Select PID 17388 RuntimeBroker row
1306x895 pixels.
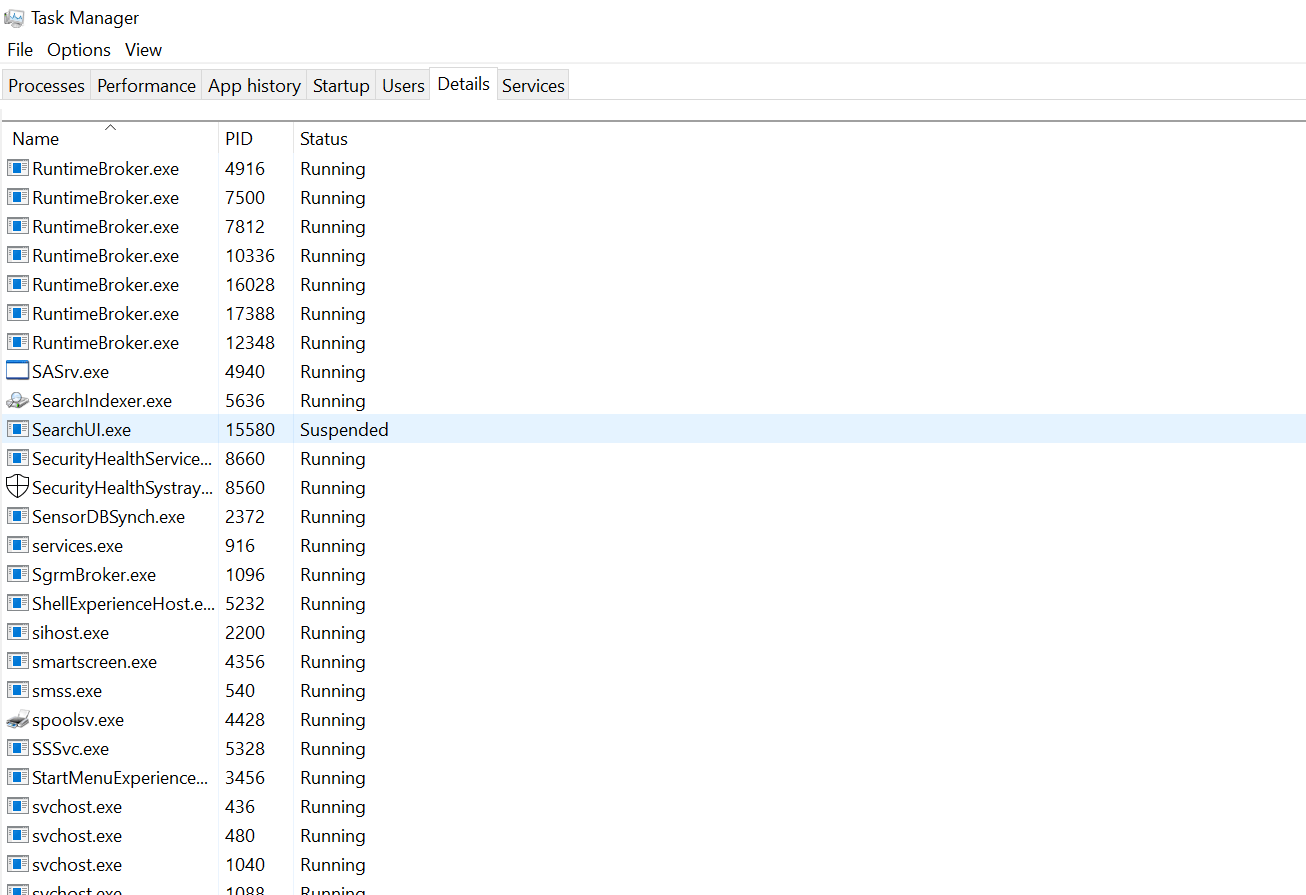coord(653,314)
